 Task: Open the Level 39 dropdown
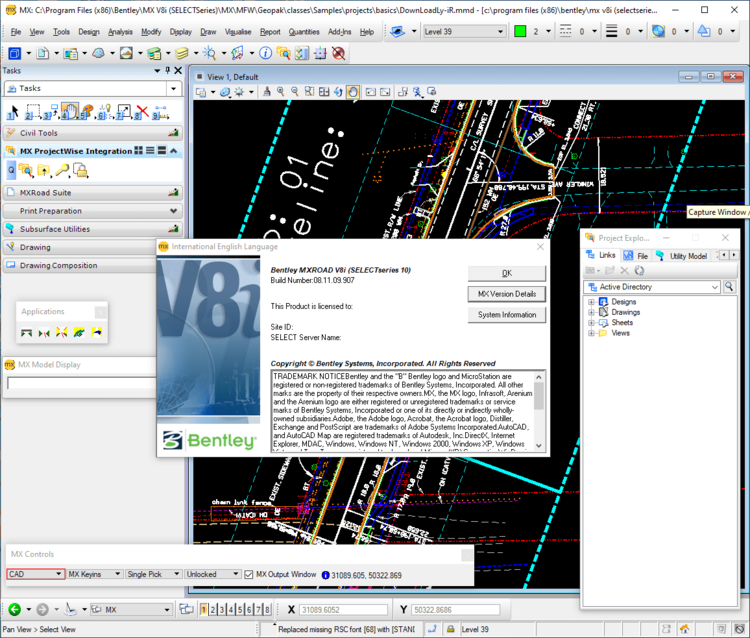tap(500, 32)
